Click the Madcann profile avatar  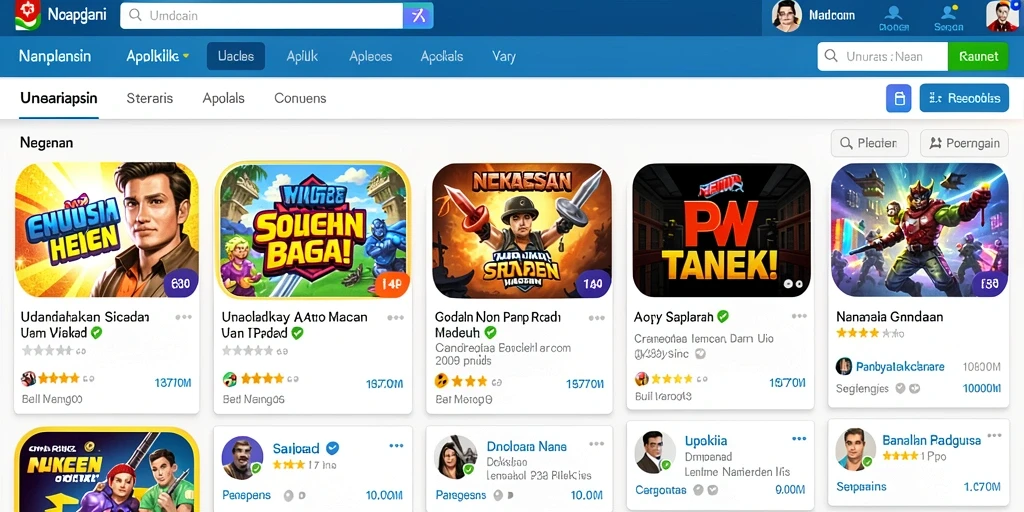(786, 16)
